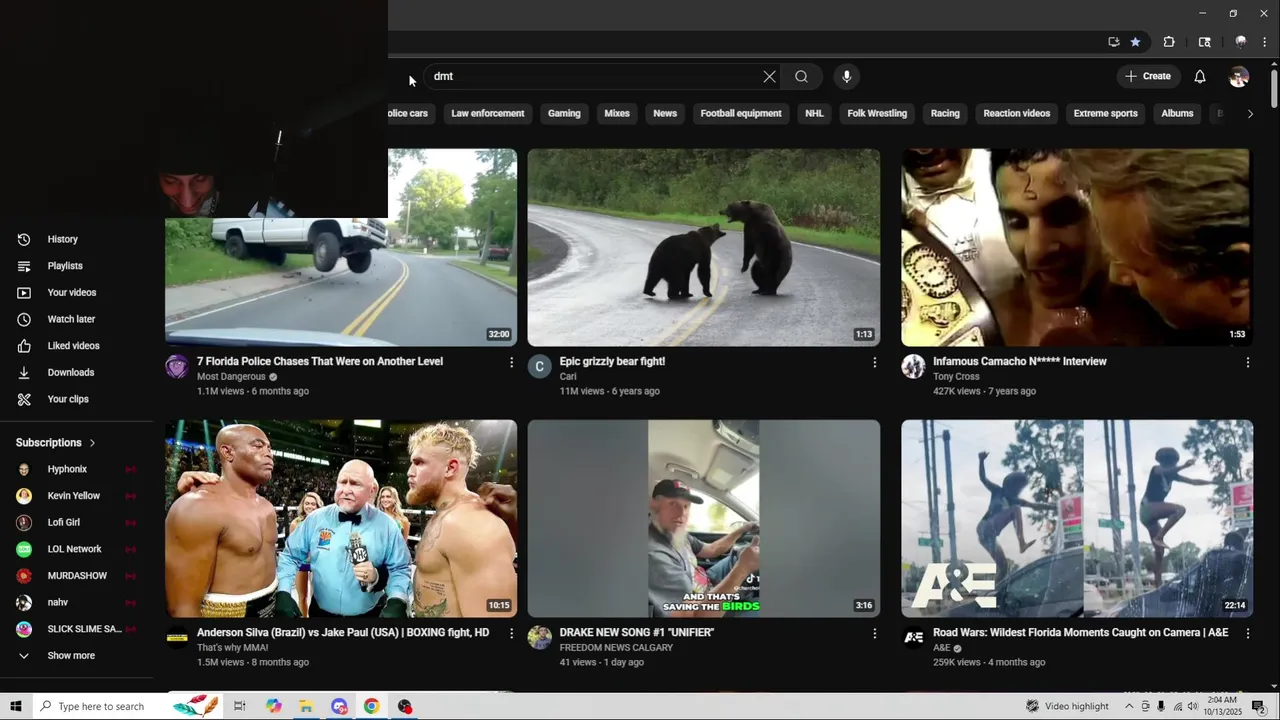Select the News filter chip
1280x720 pixels.
[x=665, y=114]
